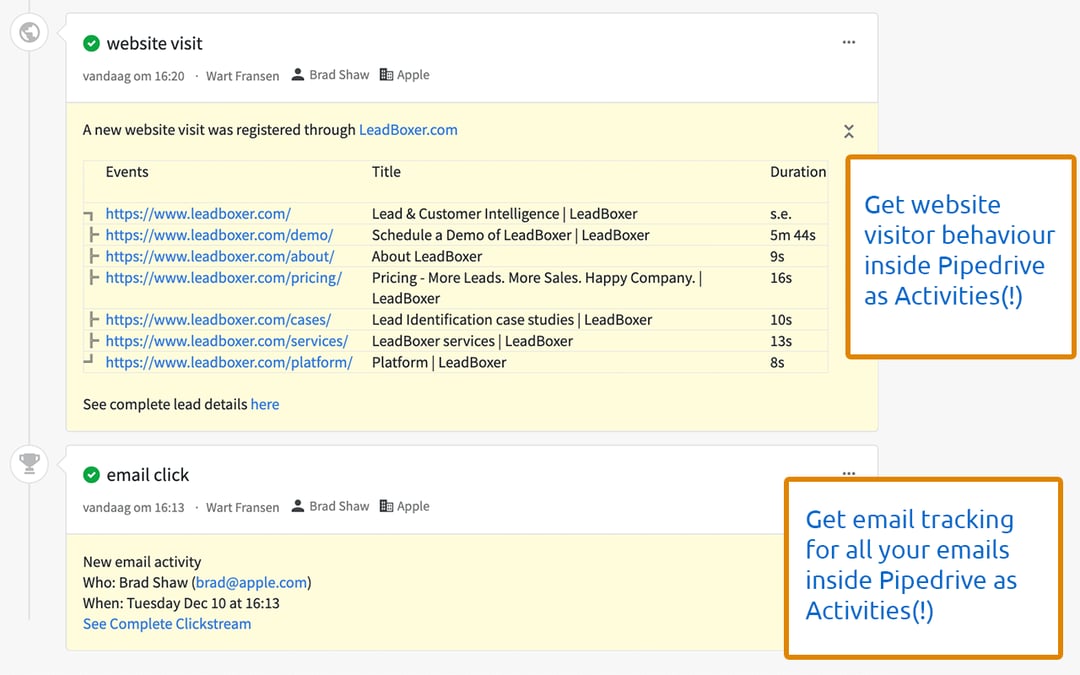The width and height of the screenshot is (1080, 675).
Task: Click the 'website visit' activity title
Action: click(154, 43)
